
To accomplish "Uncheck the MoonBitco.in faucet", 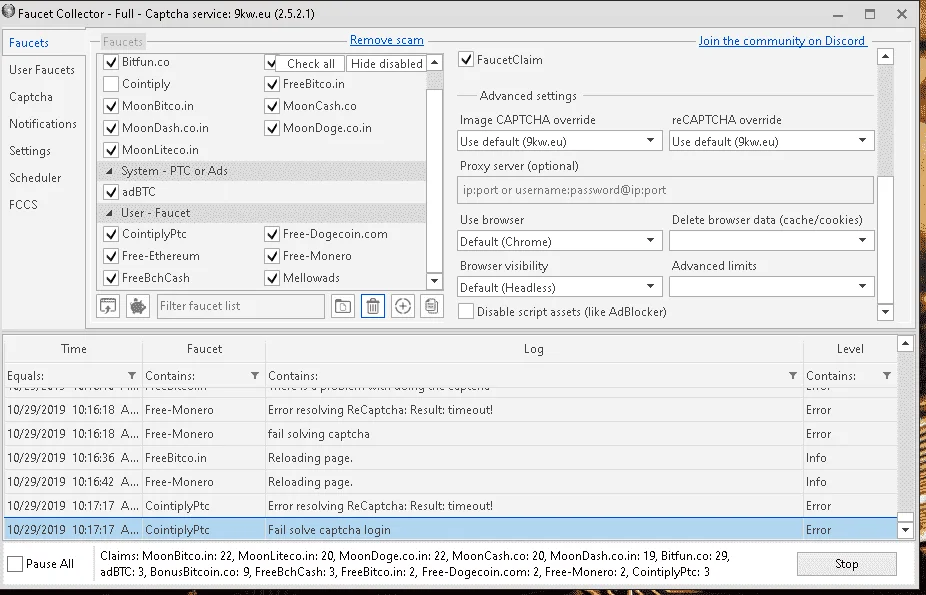I will click(x=111, y=106).
